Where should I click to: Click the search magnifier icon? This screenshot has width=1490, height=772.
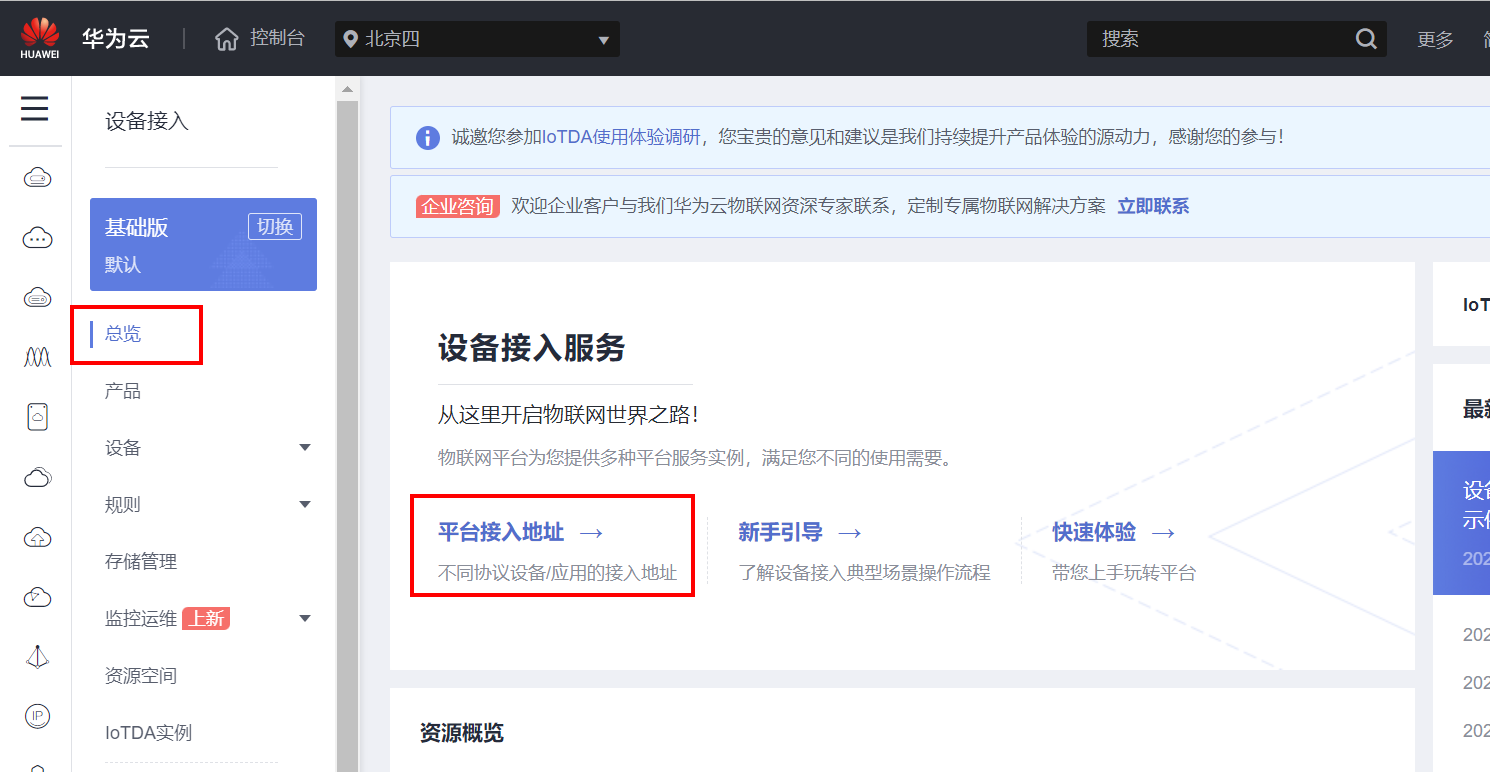(x=1366, y=39)
